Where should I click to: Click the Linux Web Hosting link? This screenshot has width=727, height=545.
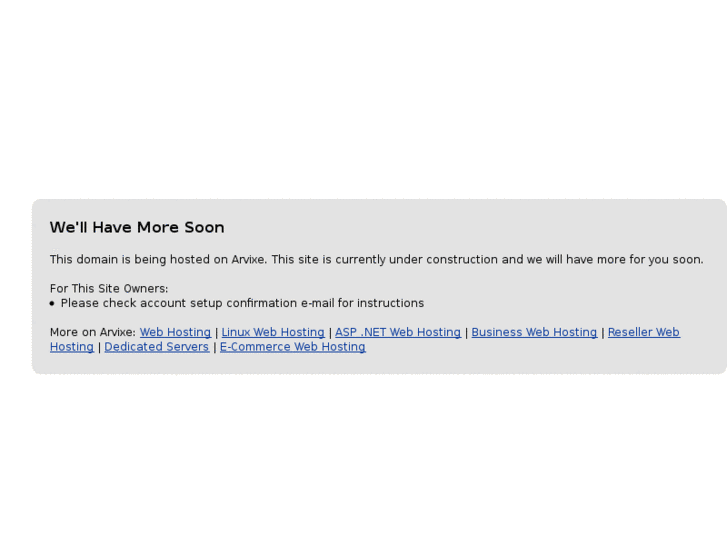click(273, 333)
